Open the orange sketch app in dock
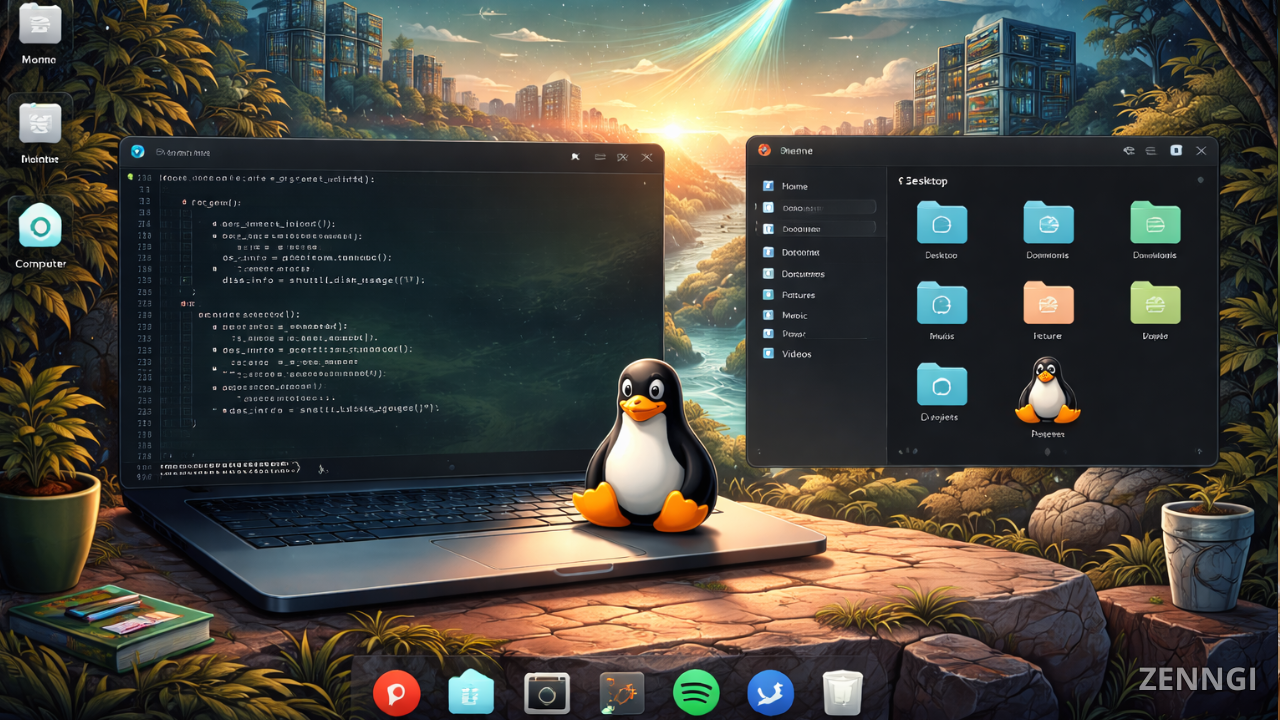 [621, 692]
